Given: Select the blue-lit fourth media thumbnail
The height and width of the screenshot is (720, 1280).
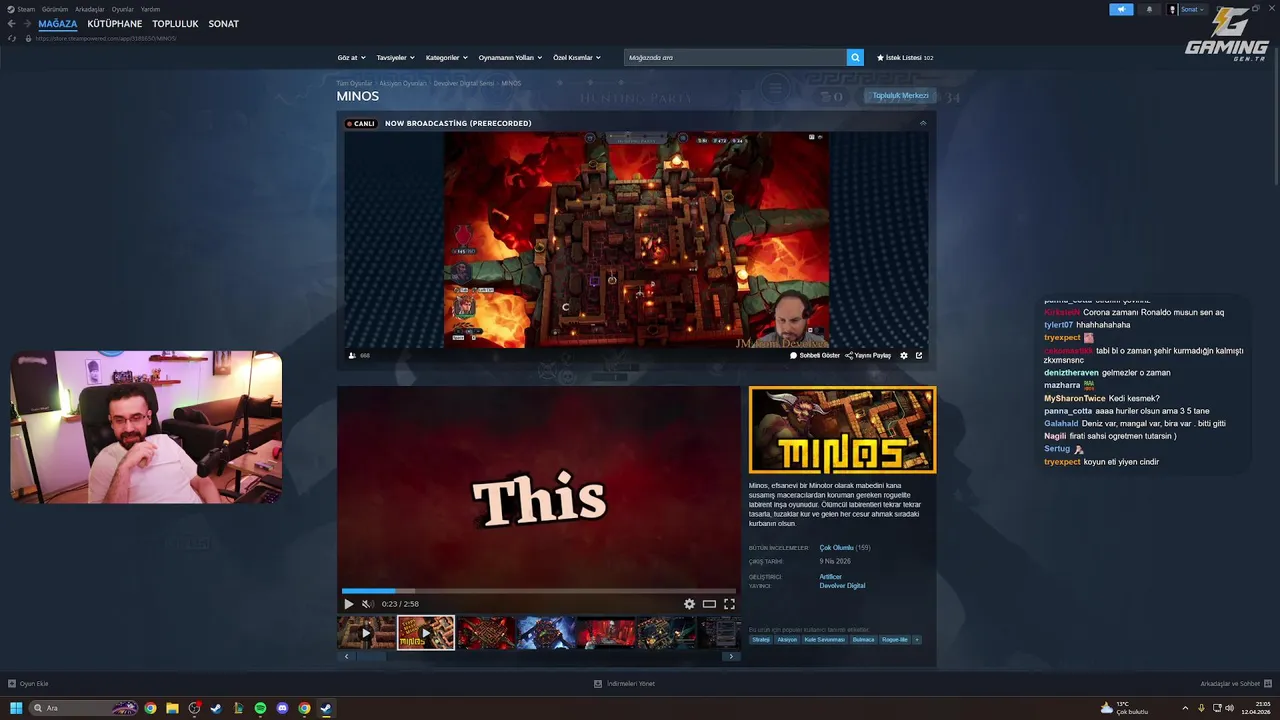Looking at the screenshot, I should tap(546, 633).
